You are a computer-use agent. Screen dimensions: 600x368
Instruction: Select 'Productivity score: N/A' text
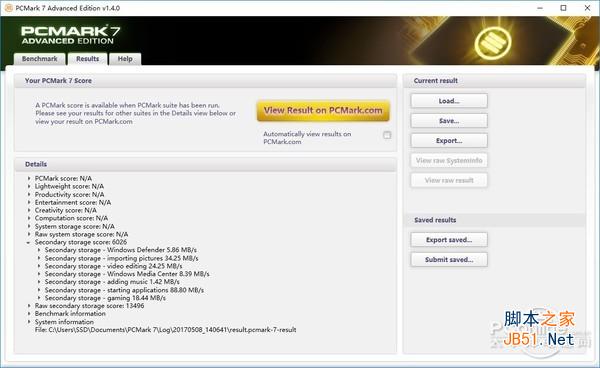[69, 194]
